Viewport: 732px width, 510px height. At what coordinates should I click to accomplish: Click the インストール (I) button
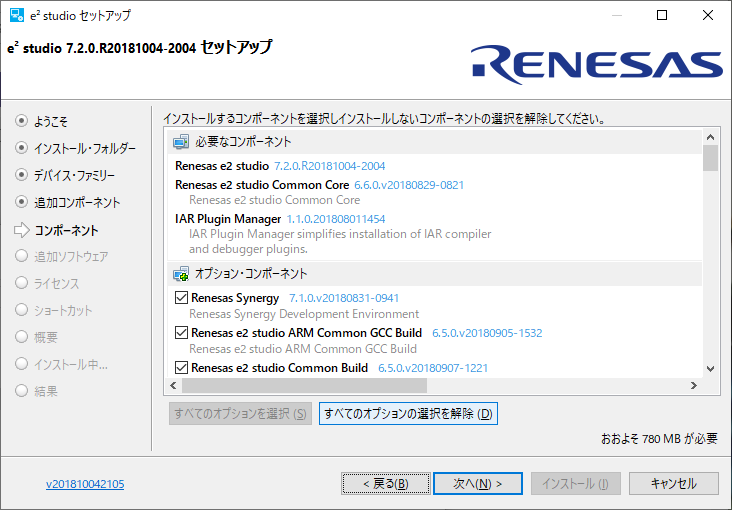point(576,483)
